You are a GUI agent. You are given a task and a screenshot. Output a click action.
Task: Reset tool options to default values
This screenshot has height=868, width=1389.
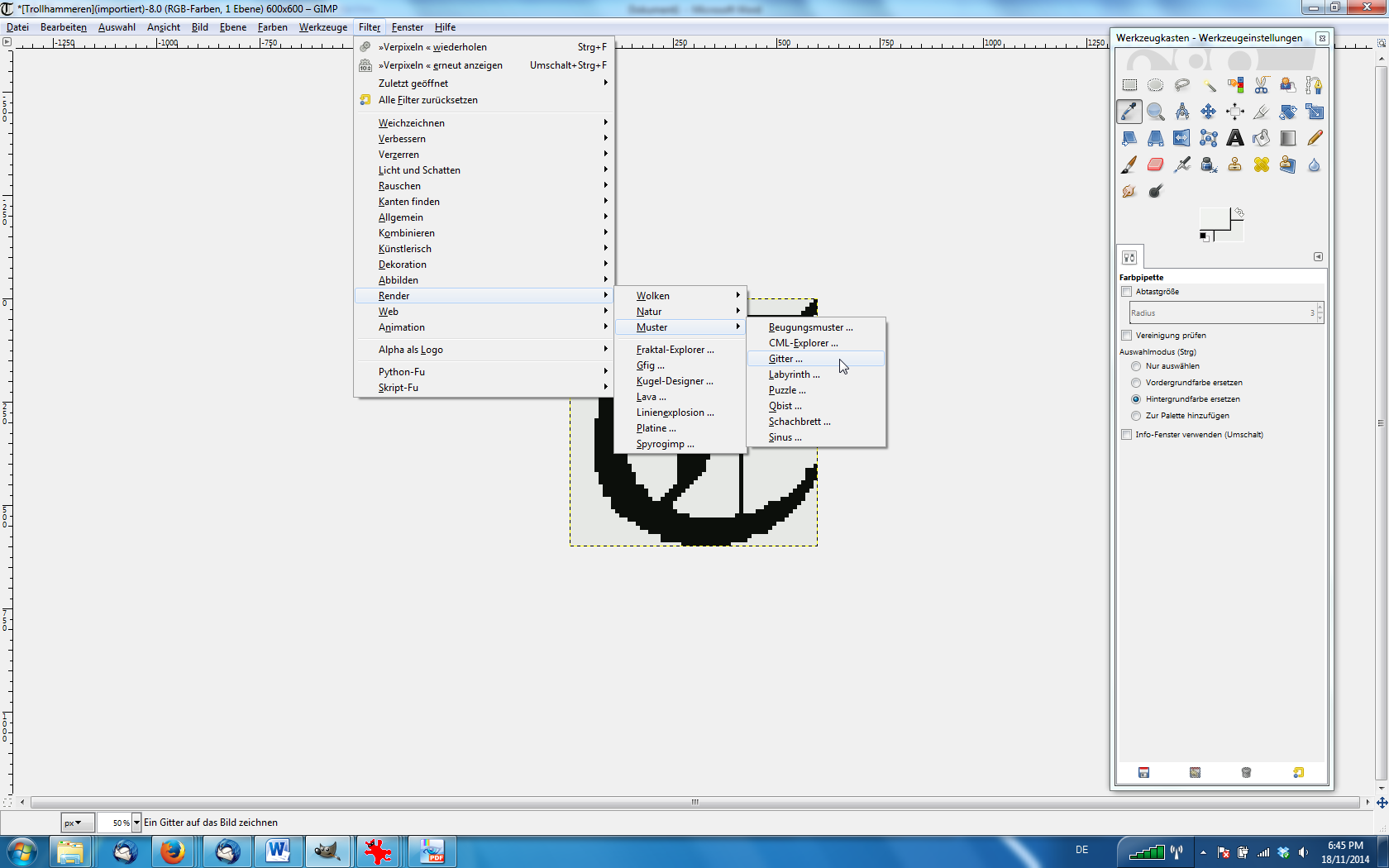(1298, 772)
